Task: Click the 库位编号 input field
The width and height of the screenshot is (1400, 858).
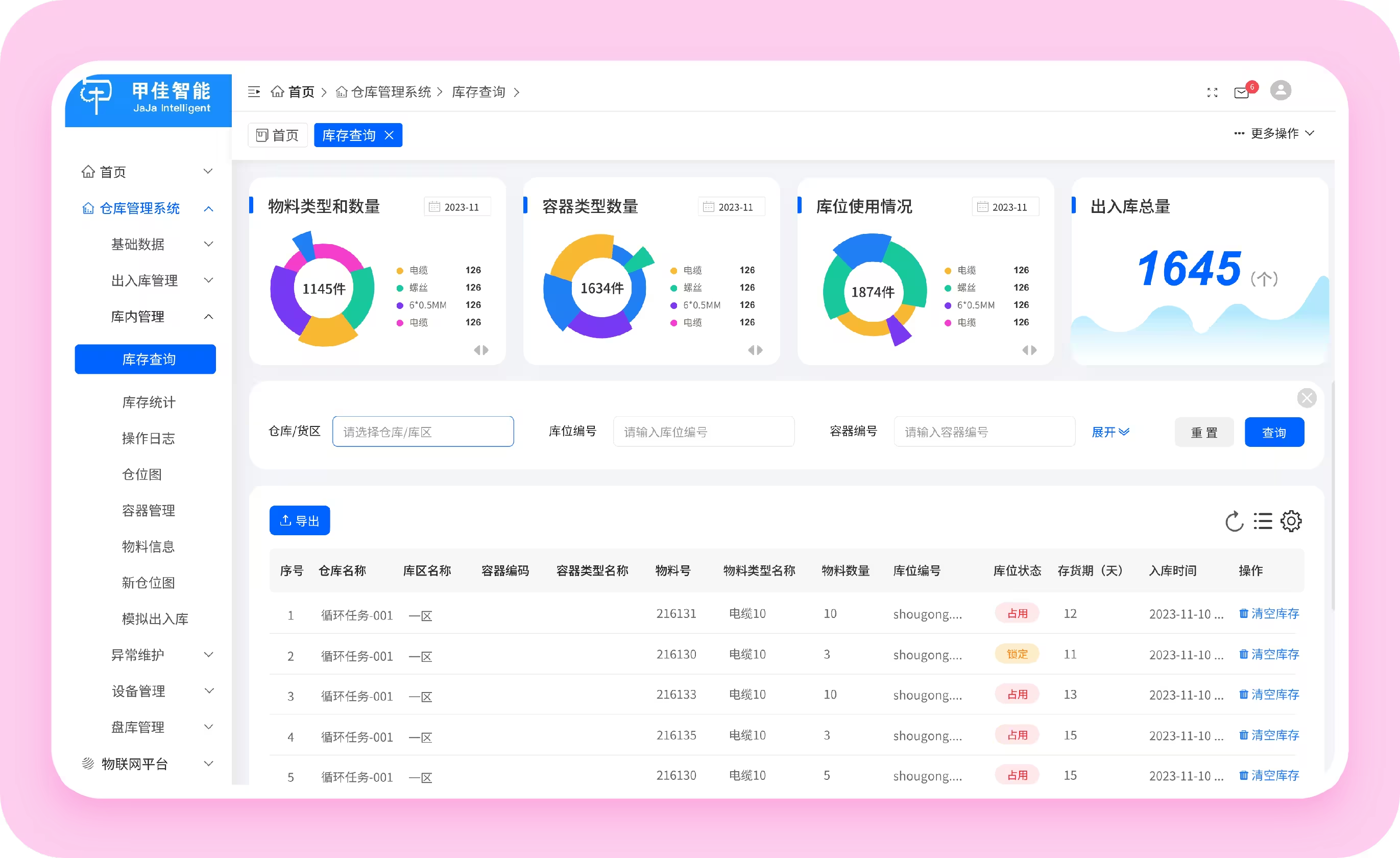Action: [x=704, y=432]
